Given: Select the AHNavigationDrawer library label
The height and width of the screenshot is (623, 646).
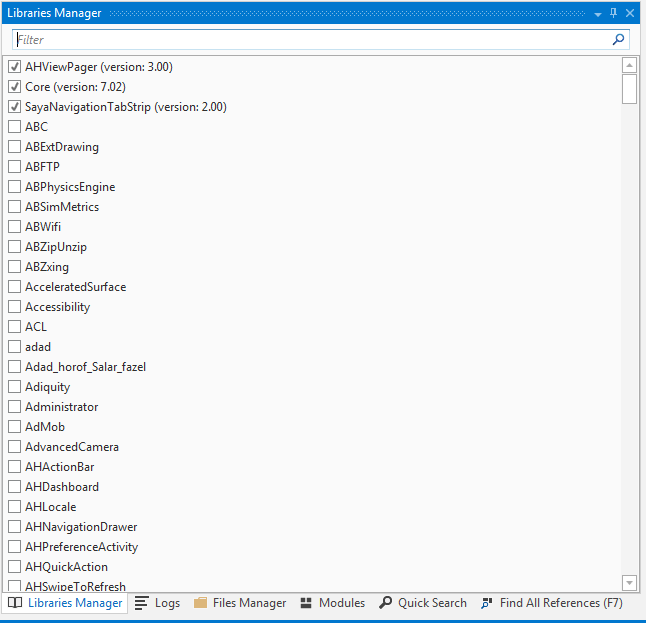Looking at the screenshot, I should coord(81,527).
